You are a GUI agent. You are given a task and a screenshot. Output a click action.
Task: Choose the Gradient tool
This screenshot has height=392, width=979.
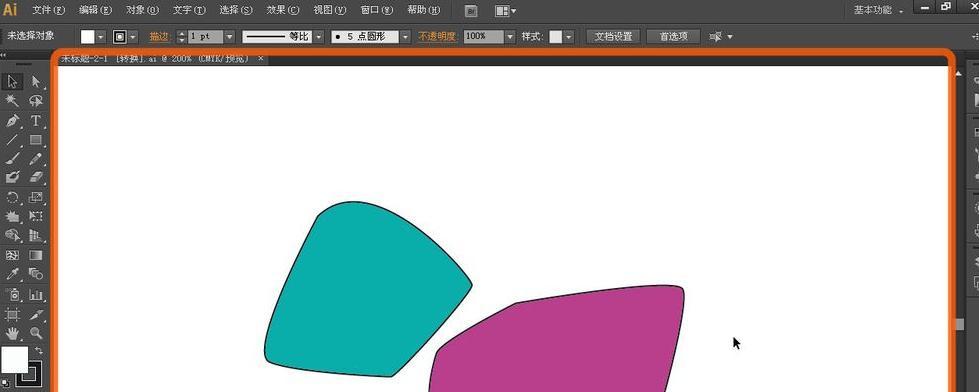(36, 255)
